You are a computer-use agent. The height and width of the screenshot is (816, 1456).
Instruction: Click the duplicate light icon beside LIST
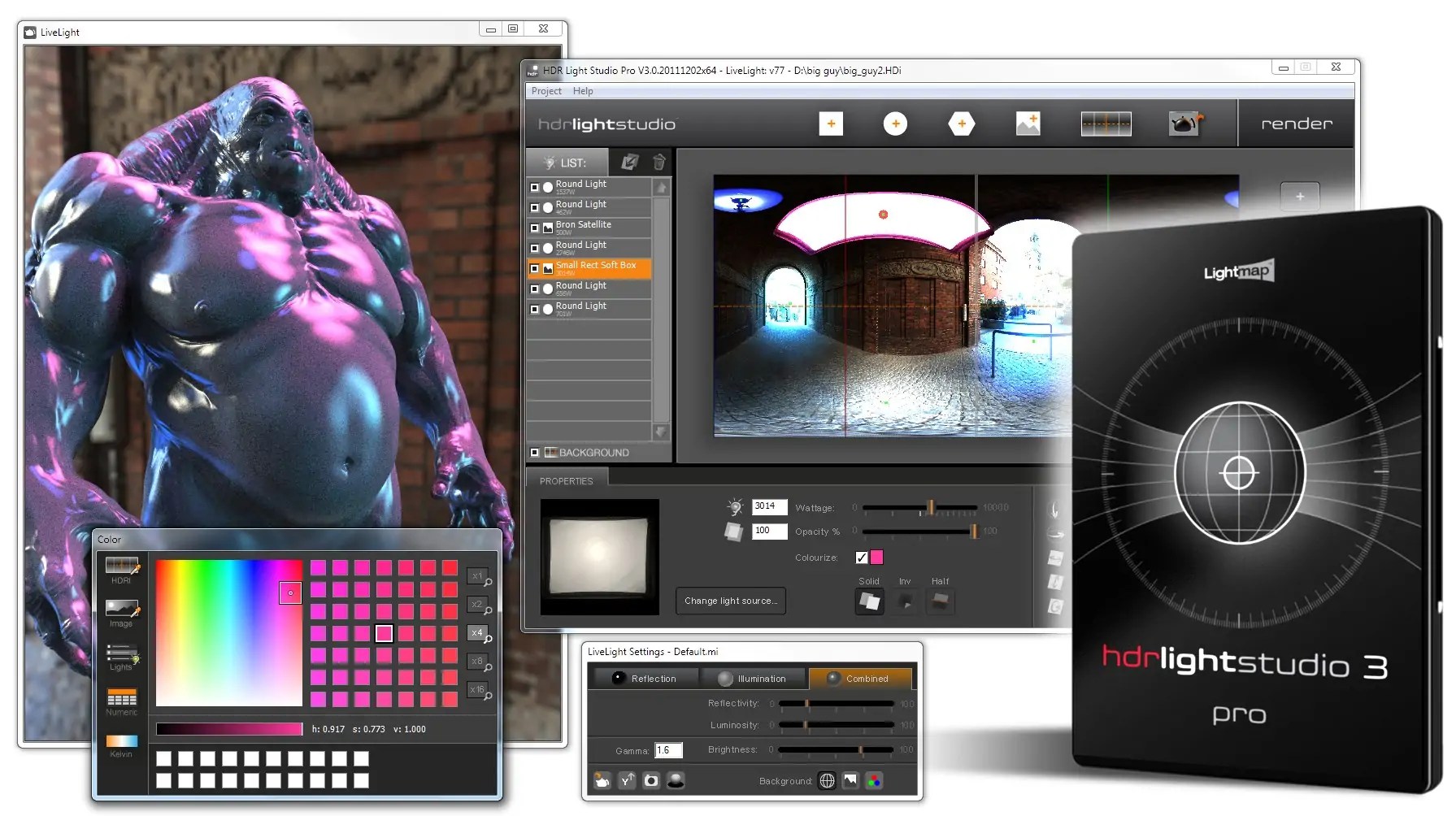tap(629, 162)
